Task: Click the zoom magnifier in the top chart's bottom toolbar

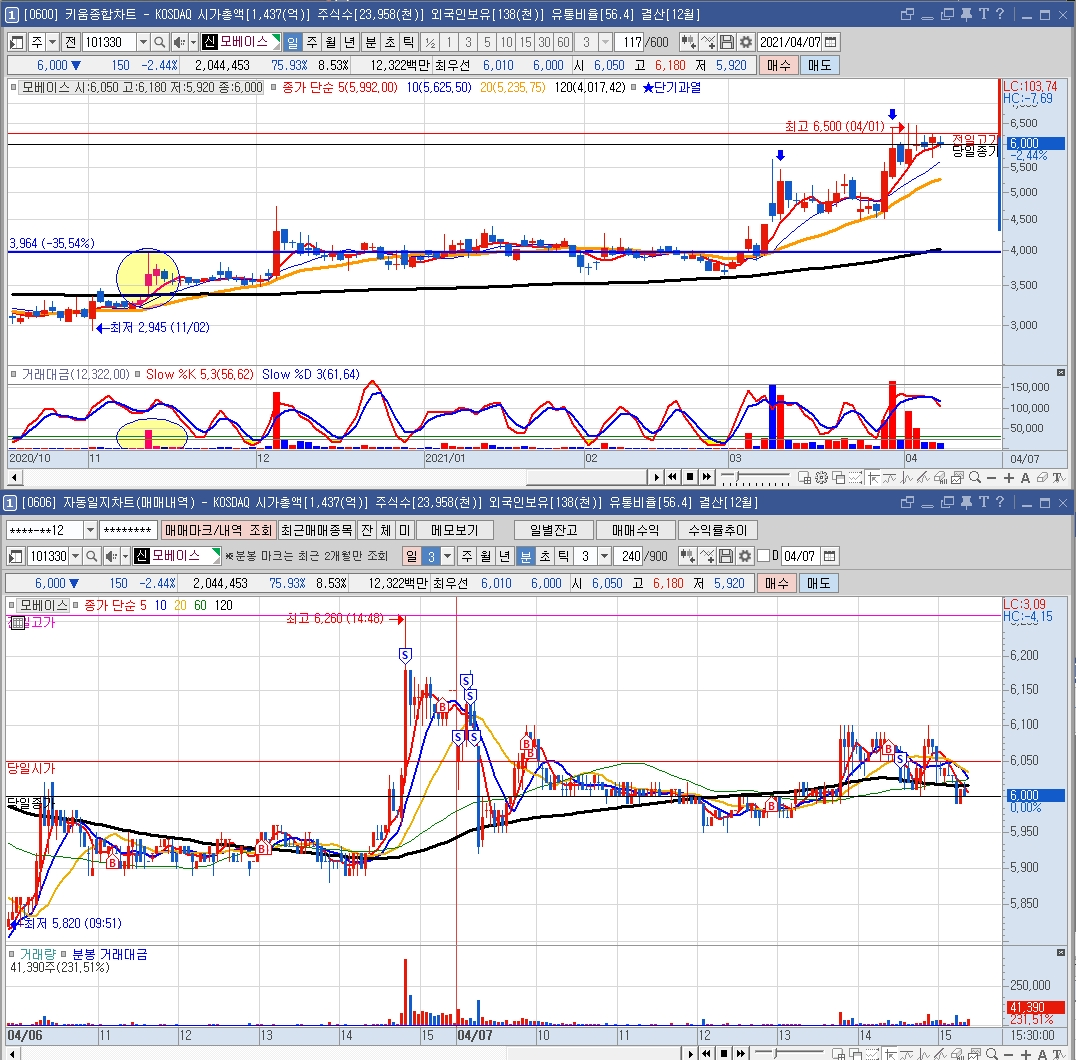Action: [x=974, y=478]
